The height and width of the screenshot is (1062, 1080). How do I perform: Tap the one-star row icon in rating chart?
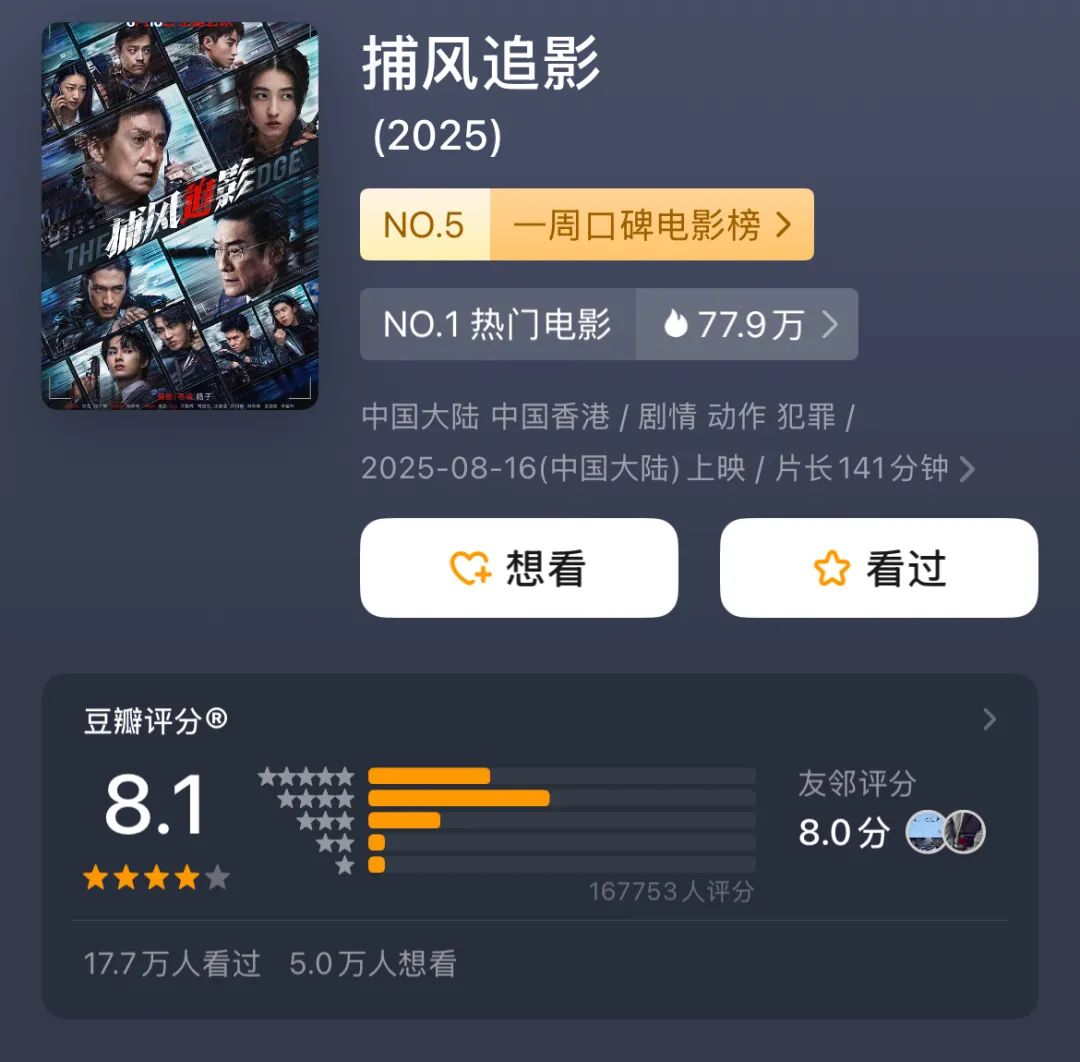[x=345, y=865]
